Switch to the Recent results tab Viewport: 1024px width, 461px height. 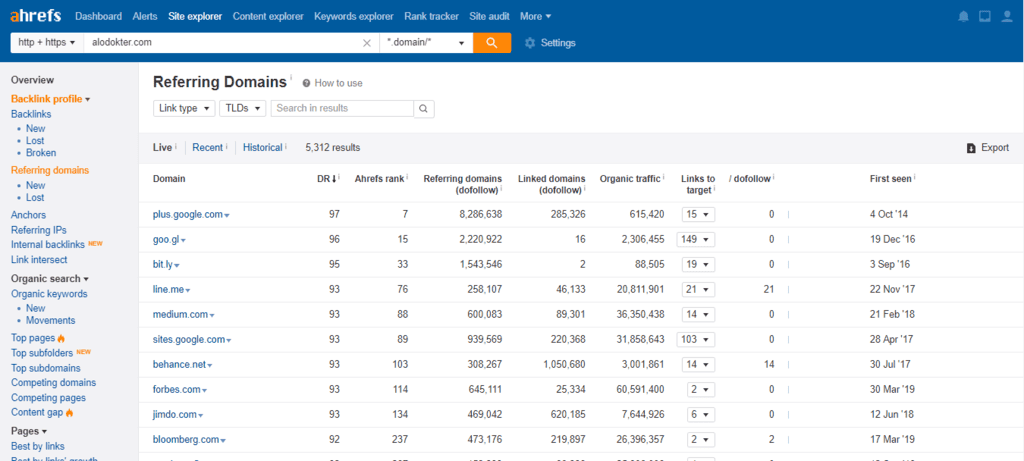click(208, 148)
